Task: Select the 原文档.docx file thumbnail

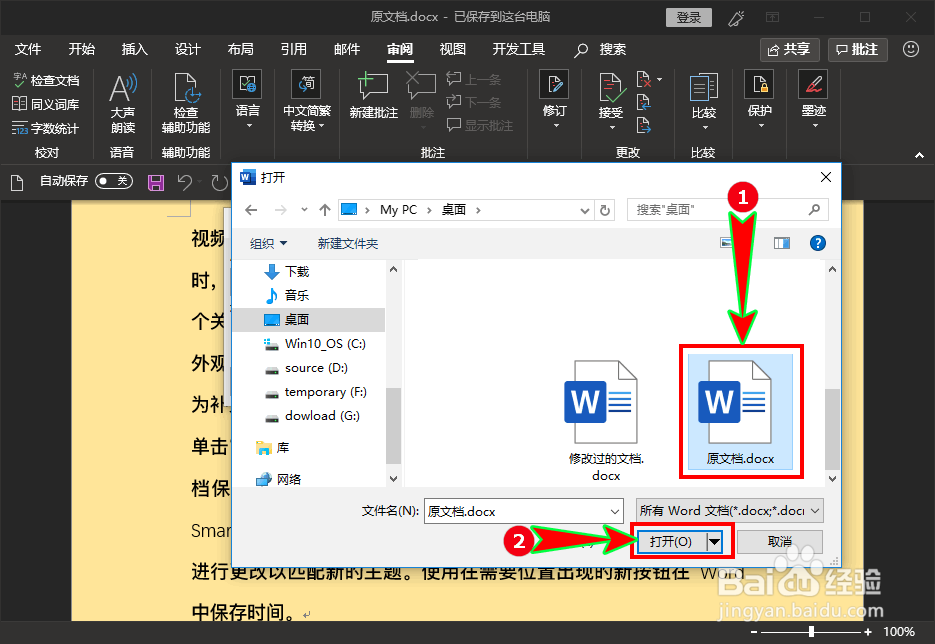Action: (x=741, y=410)
